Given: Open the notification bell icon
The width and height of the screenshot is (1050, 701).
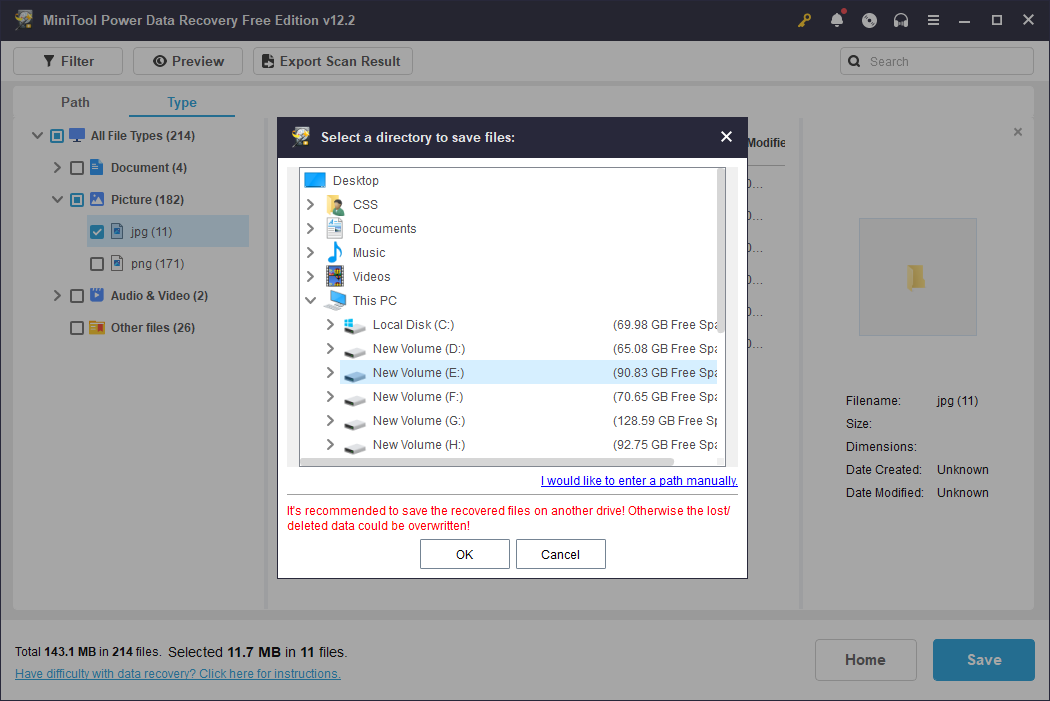Looking at the screenshot, I should pos(837,20).
